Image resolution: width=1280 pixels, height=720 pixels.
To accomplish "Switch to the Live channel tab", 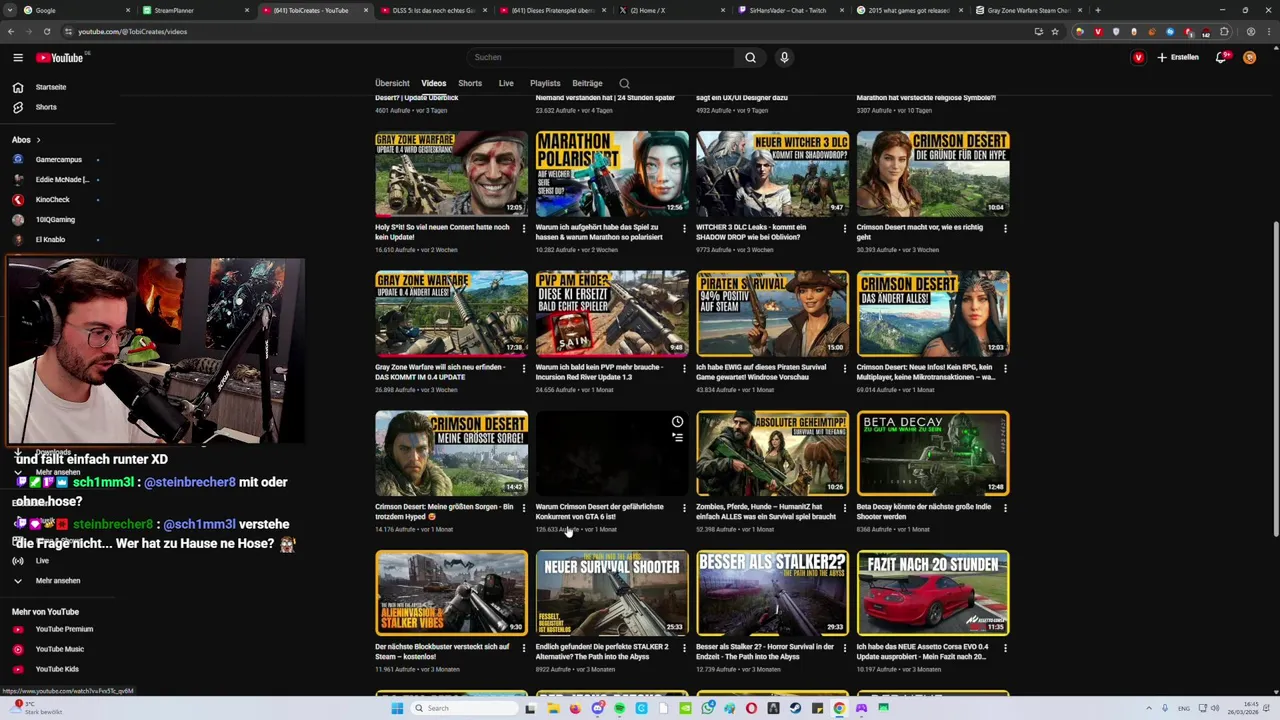I will click(x=506, y=84).
